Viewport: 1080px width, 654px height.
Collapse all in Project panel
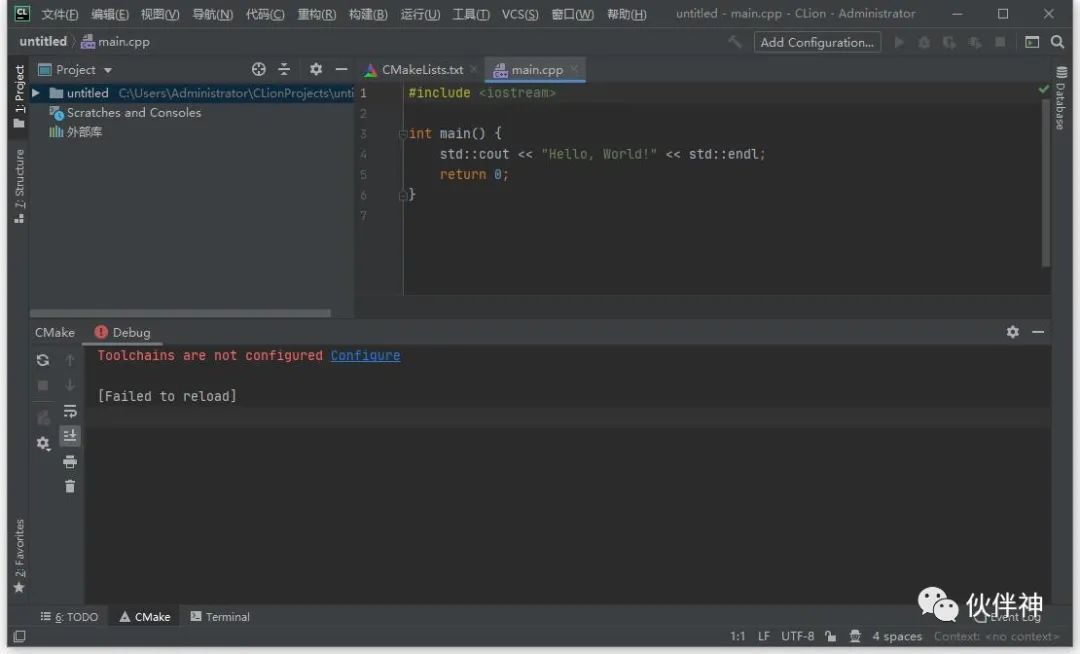284,69
